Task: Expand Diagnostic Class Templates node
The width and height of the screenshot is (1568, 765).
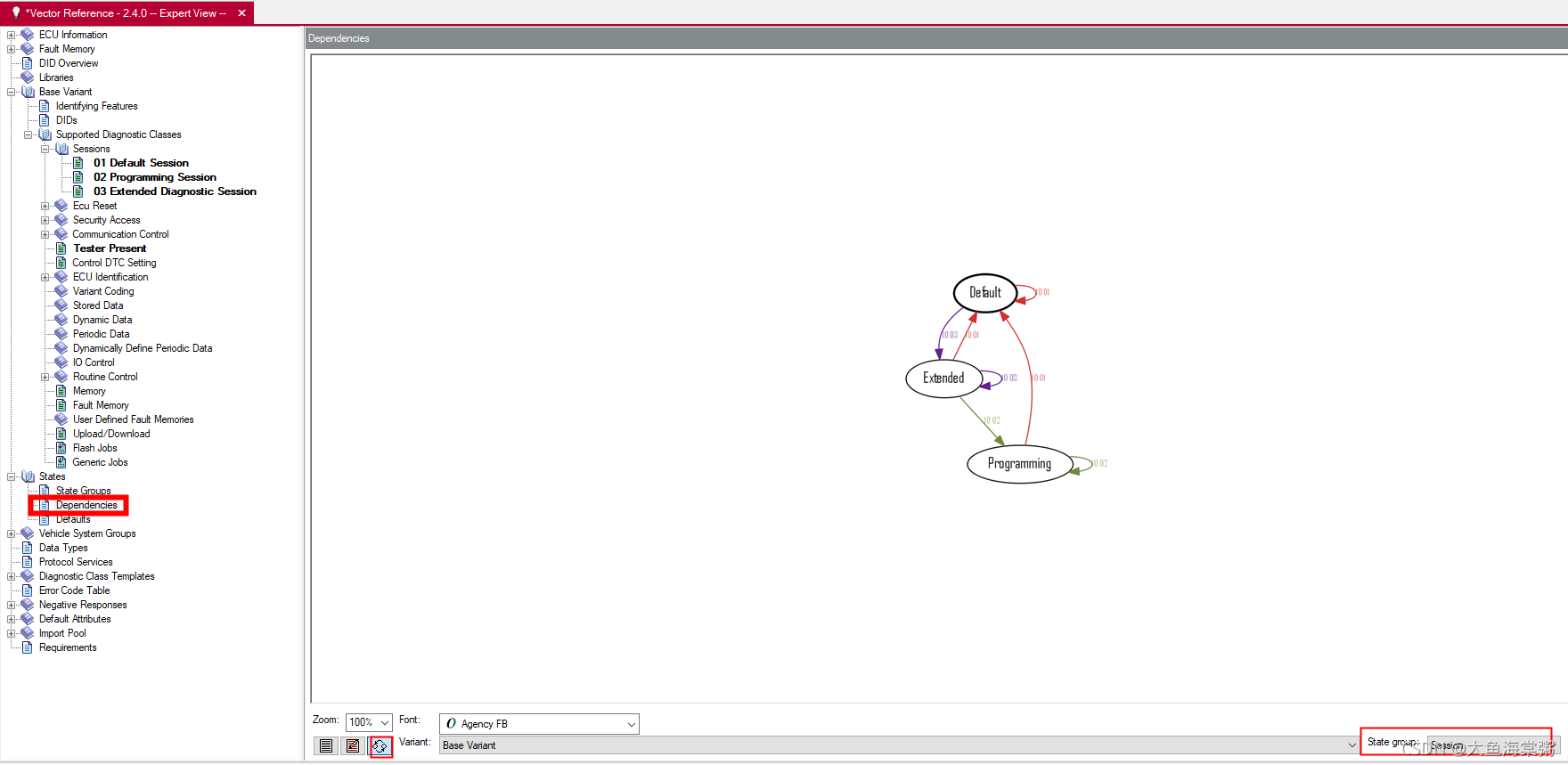Action: (x=12, y=576)
